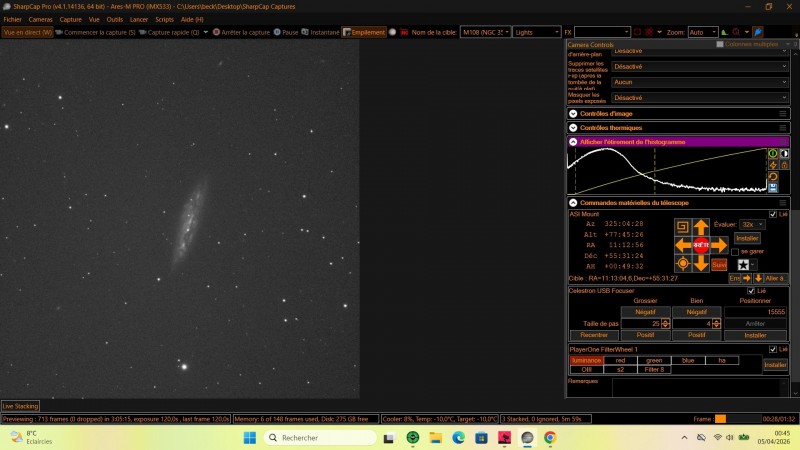Click the blue icon at toolbar far right

click(758, 32)
